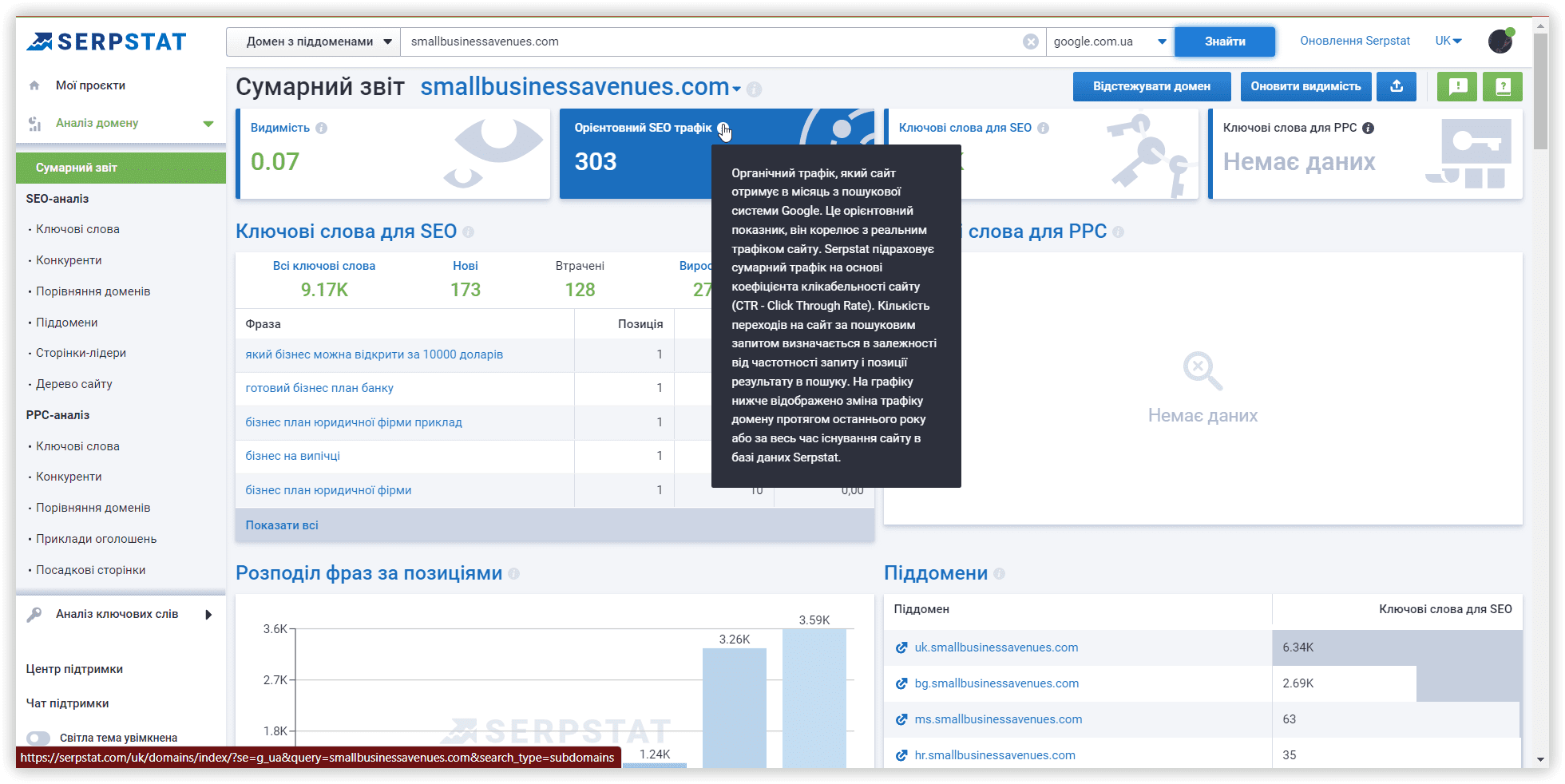Viewport: 1565px width, 784px height.
Task: Click the Serpstat logo
Action: tap(106, 42)
